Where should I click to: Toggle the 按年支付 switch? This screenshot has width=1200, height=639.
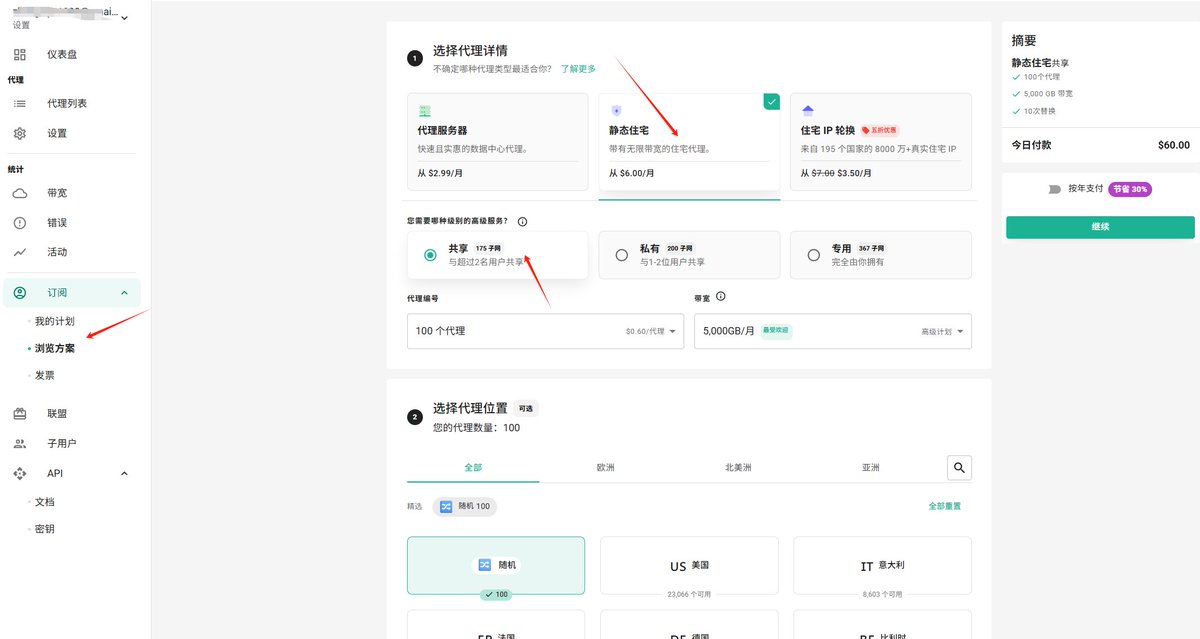pos(1054,189)
